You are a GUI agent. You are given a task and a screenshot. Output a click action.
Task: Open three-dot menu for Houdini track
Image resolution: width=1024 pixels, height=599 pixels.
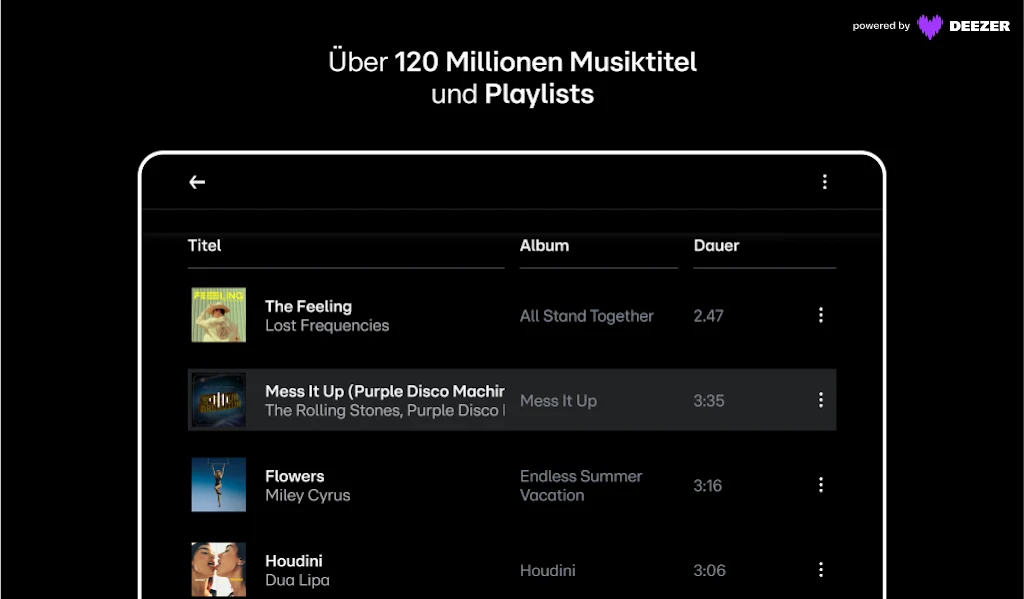pos(821,570)
